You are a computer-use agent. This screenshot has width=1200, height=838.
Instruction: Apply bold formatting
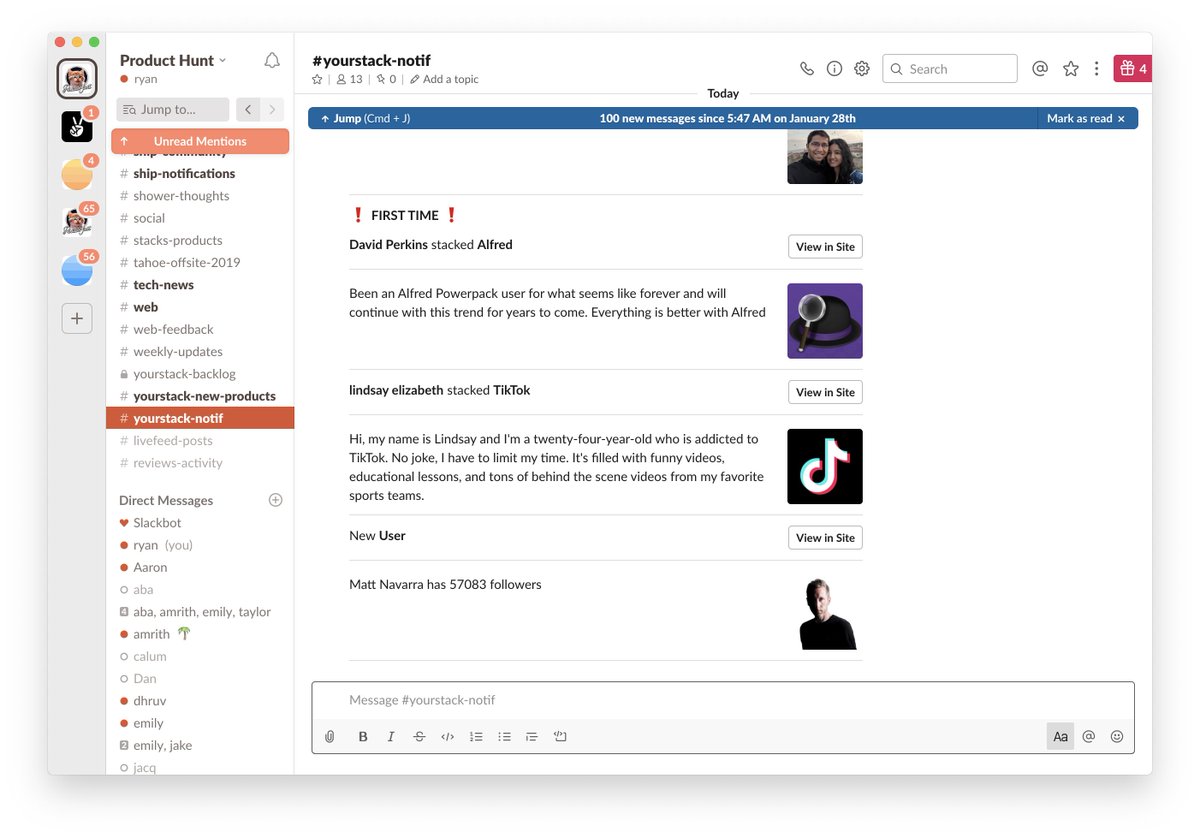pyautogui.click(x=363, y=737)
